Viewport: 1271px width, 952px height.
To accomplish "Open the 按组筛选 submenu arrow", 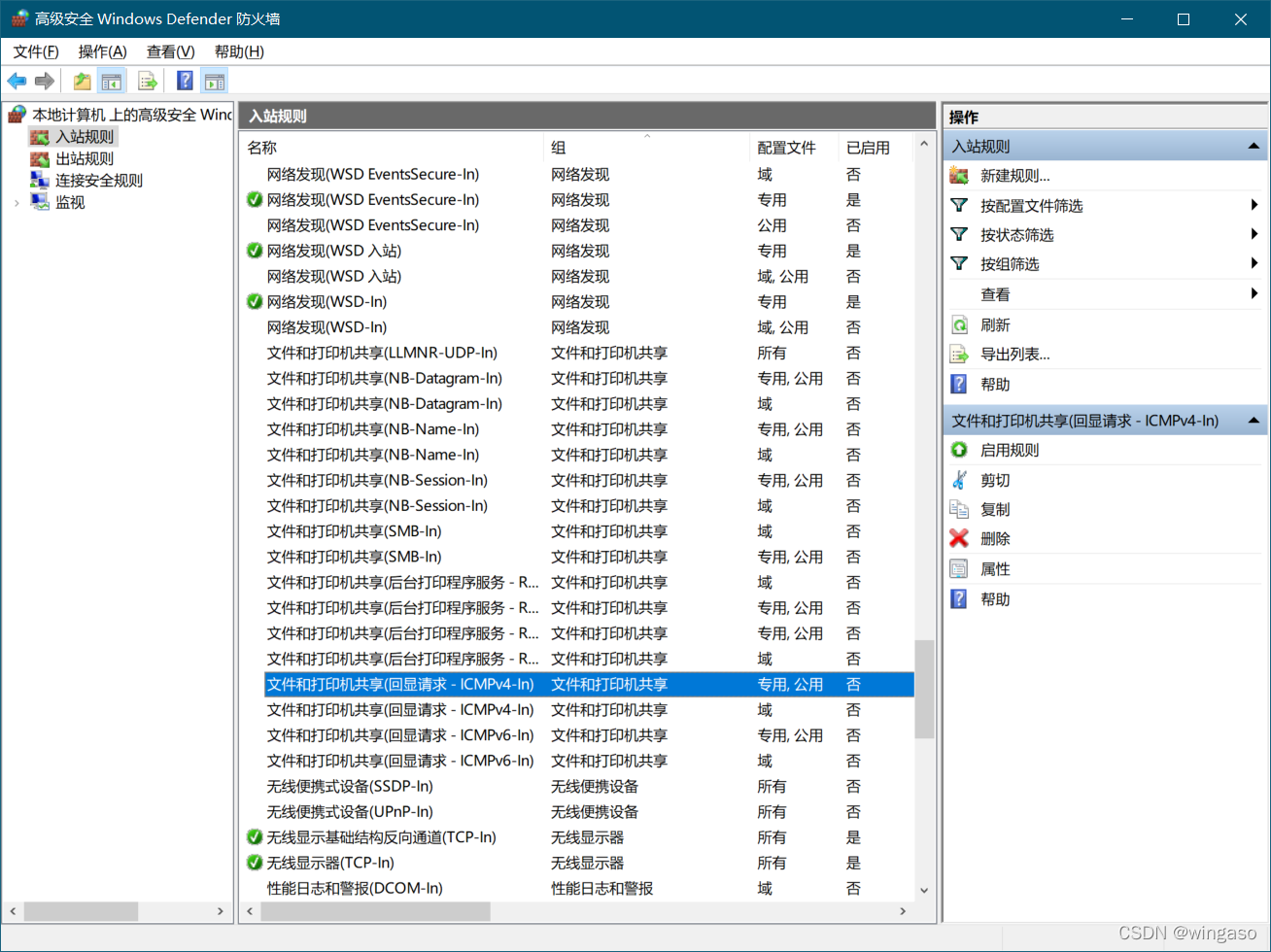I will pos(1254,263).
